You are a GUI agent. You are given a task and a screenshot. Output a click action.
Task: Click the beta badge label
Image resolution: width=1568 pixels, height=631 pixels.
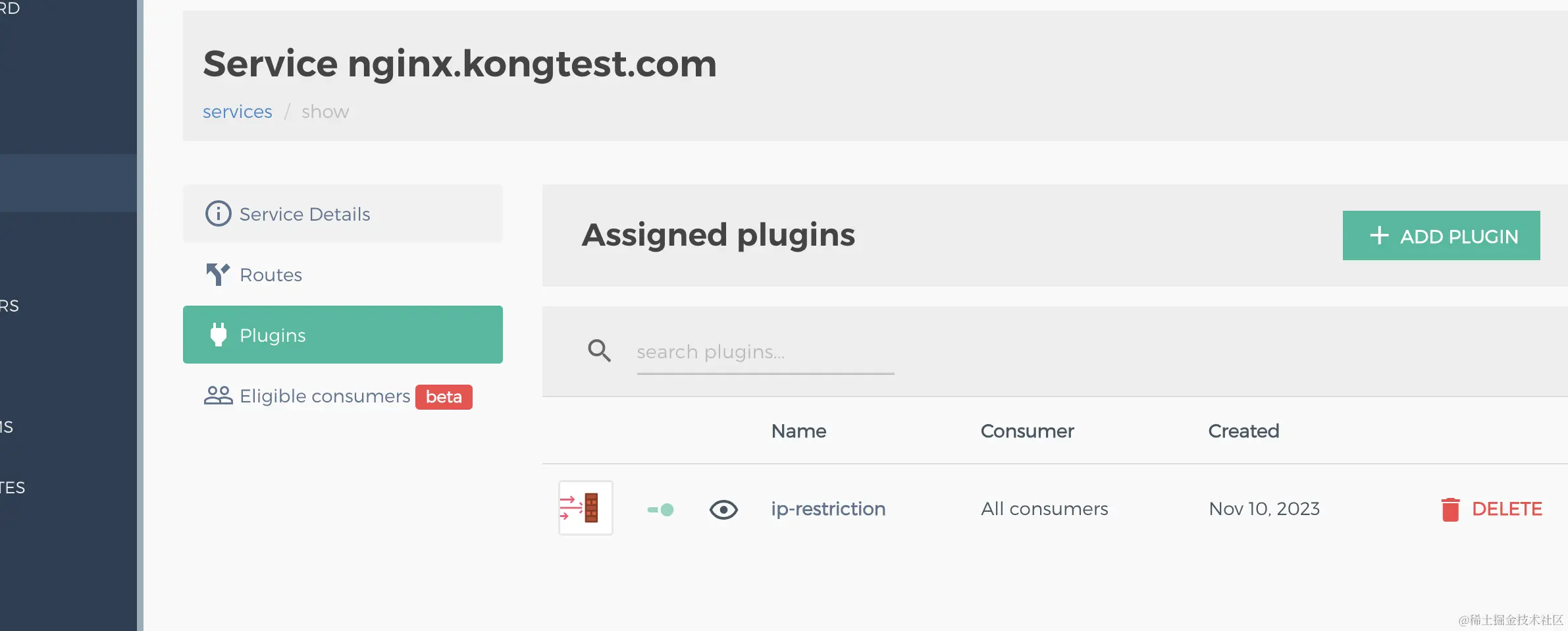click(444, 397)
